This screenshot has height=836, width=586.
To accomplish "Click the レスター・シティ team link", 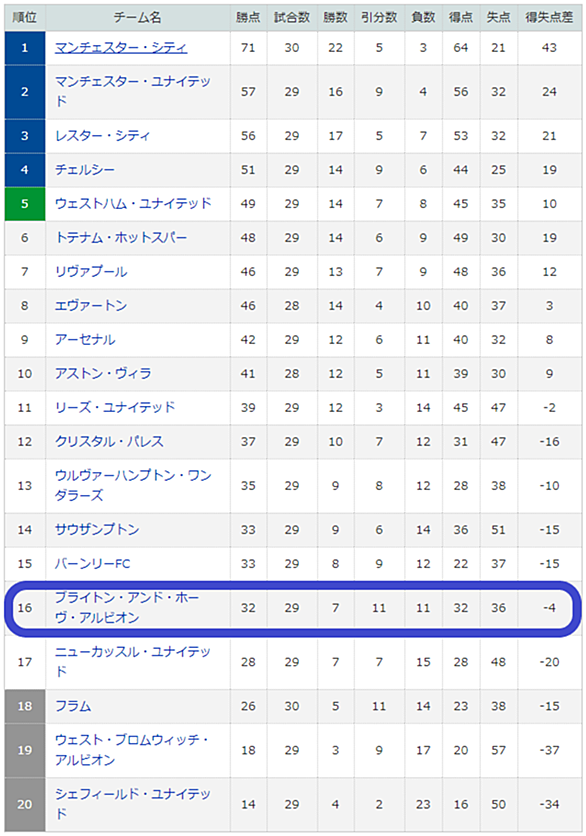I will pyautogui.click(x=102, y=136).
